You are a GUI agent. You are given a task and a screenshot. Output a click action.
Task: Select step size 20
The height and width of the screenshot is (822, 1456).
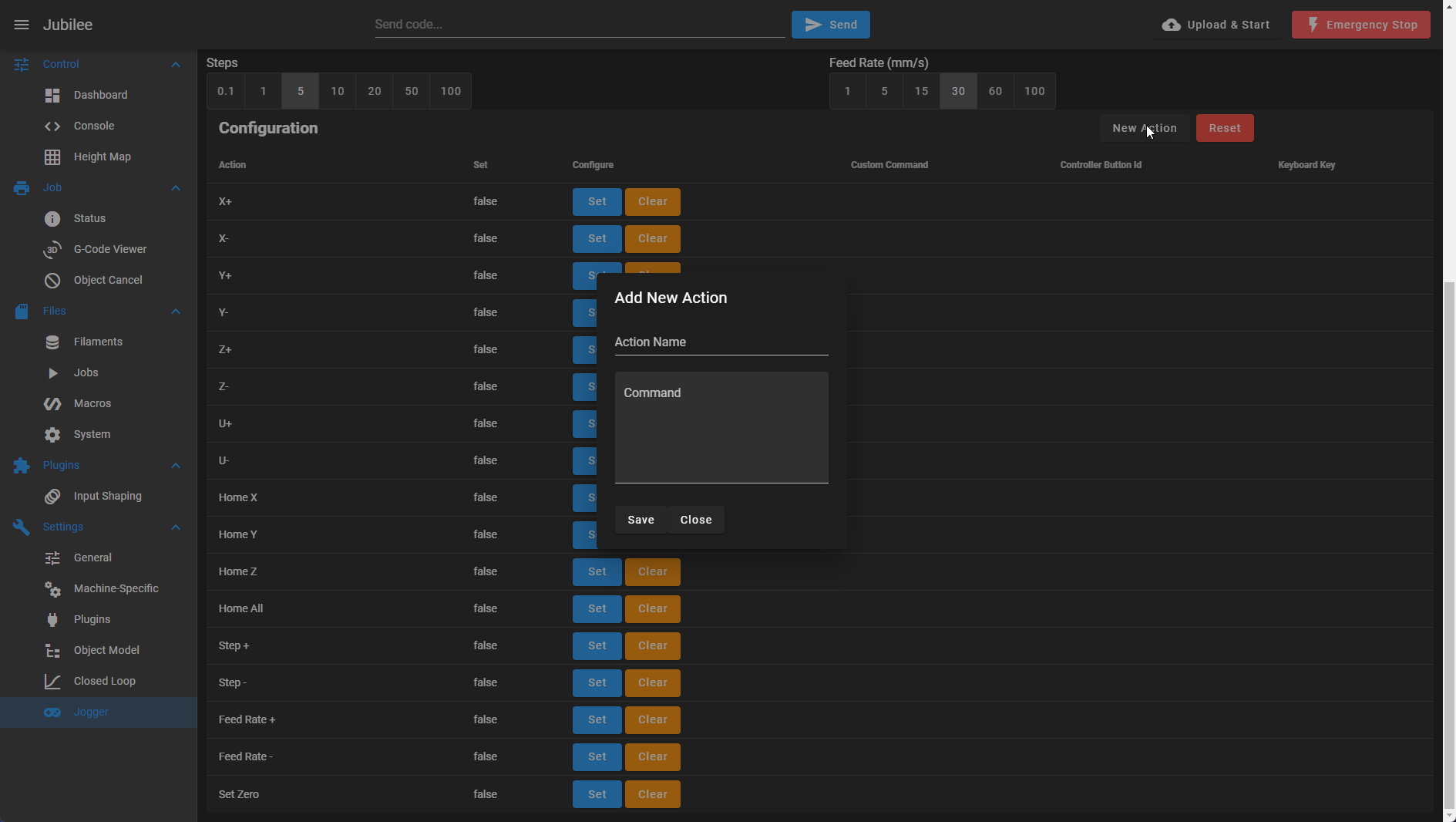(x=375, y=91)
